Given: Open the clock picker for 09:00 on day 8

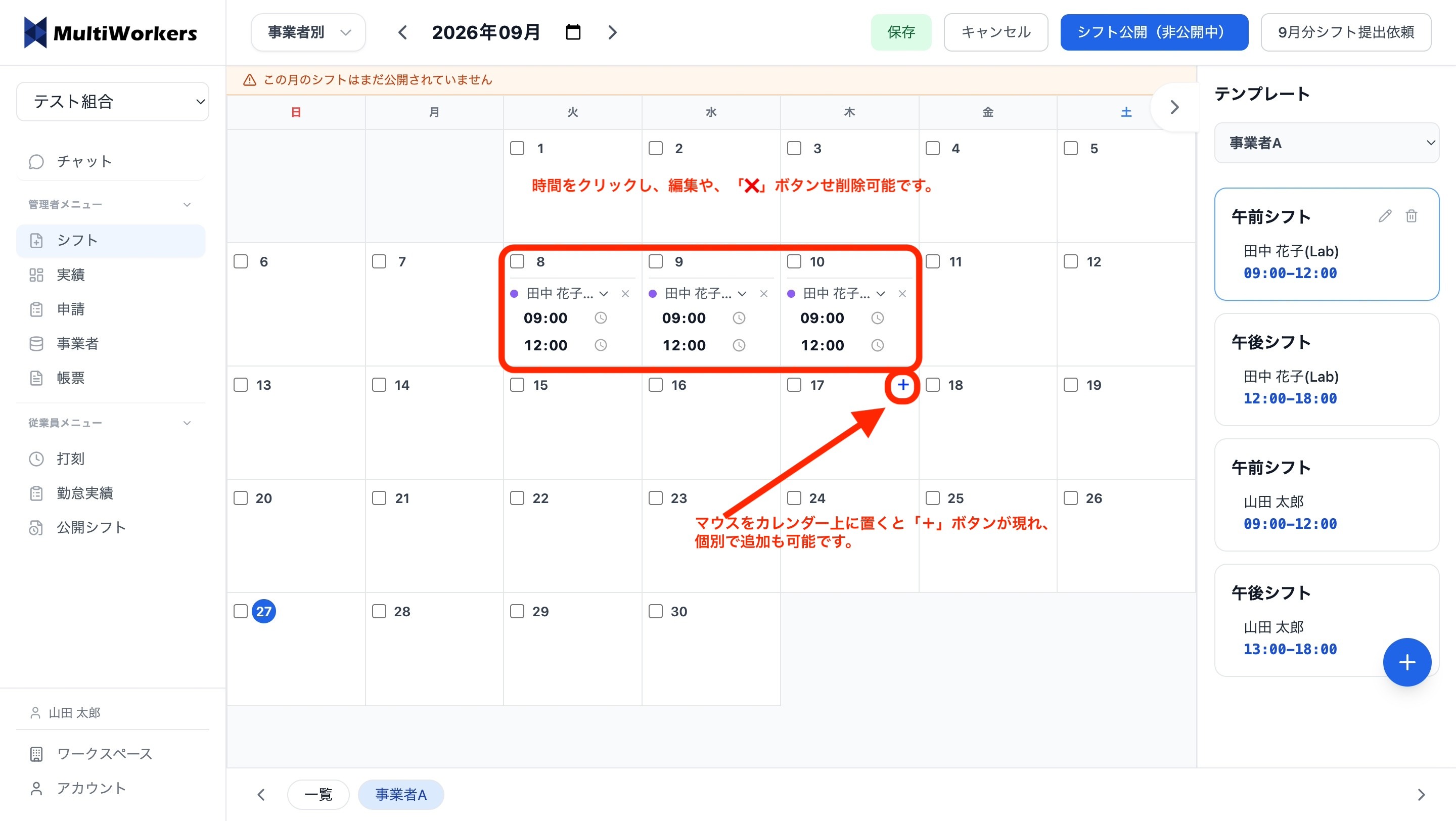Looking at the screenshot, I should [600, 318].
